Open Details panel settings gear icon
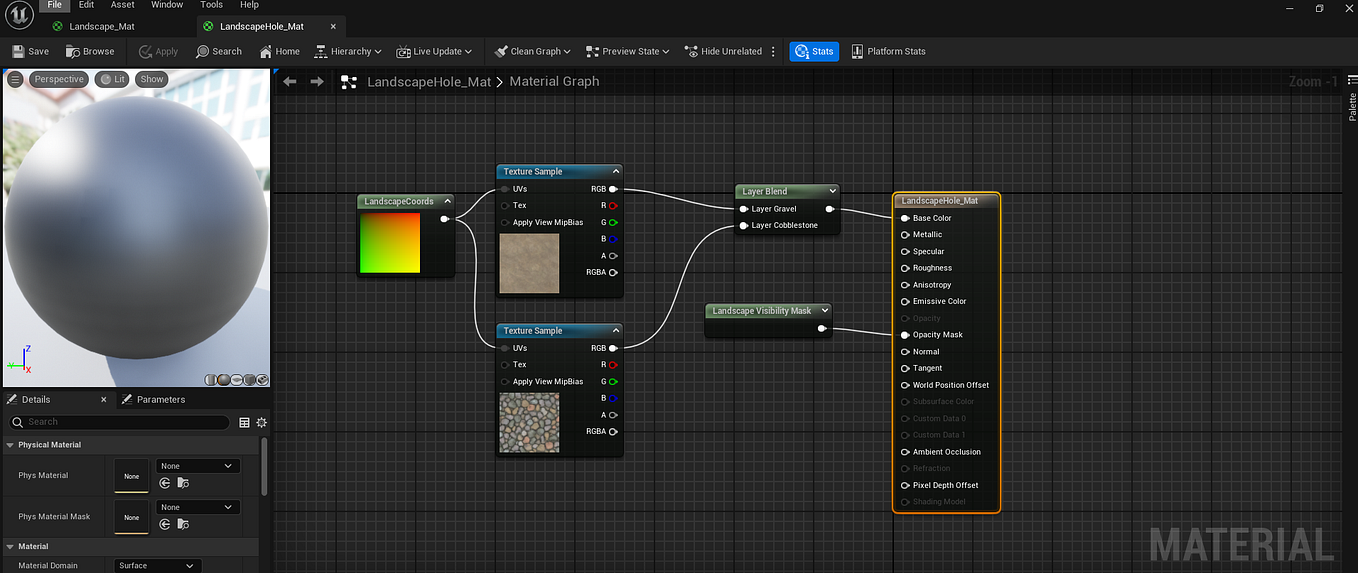The width and height of the screenshot is (1358, 573). 262,422
